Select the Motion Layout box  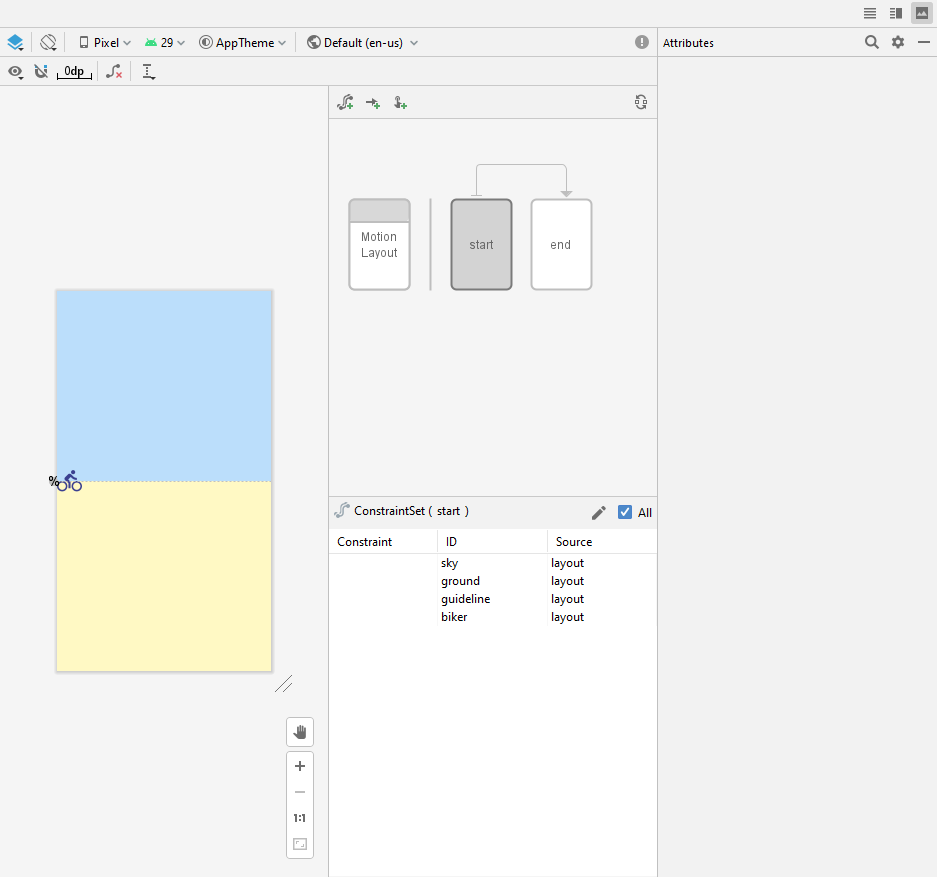point(379,245)
